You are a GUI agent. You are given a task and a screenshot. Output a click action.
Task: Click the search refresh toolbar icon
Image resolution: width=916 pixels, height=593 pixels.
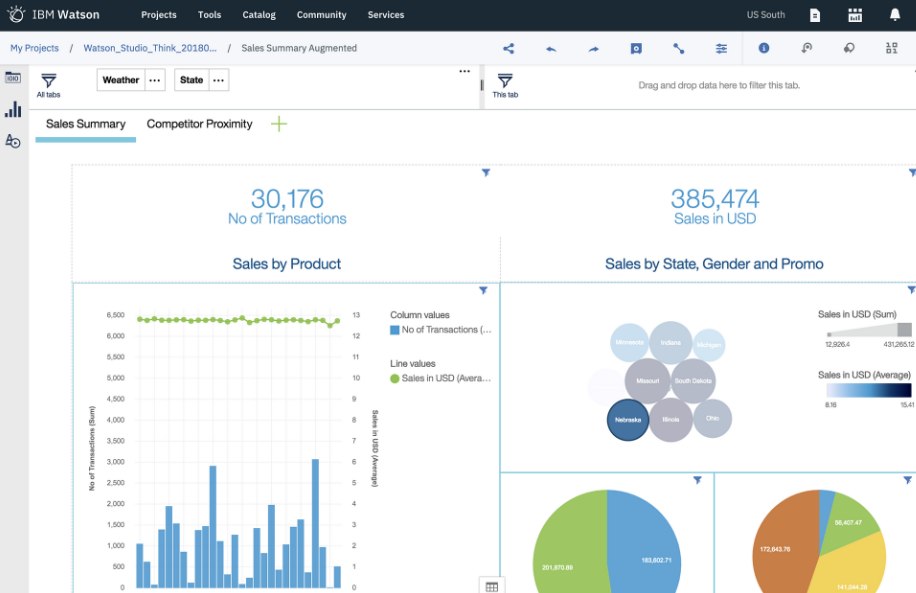(x=807, y=48)
